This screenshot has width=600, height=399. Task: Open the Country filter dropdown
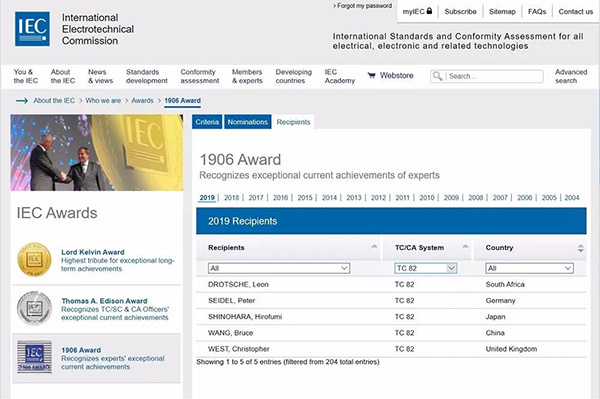(x=530, y=268)
